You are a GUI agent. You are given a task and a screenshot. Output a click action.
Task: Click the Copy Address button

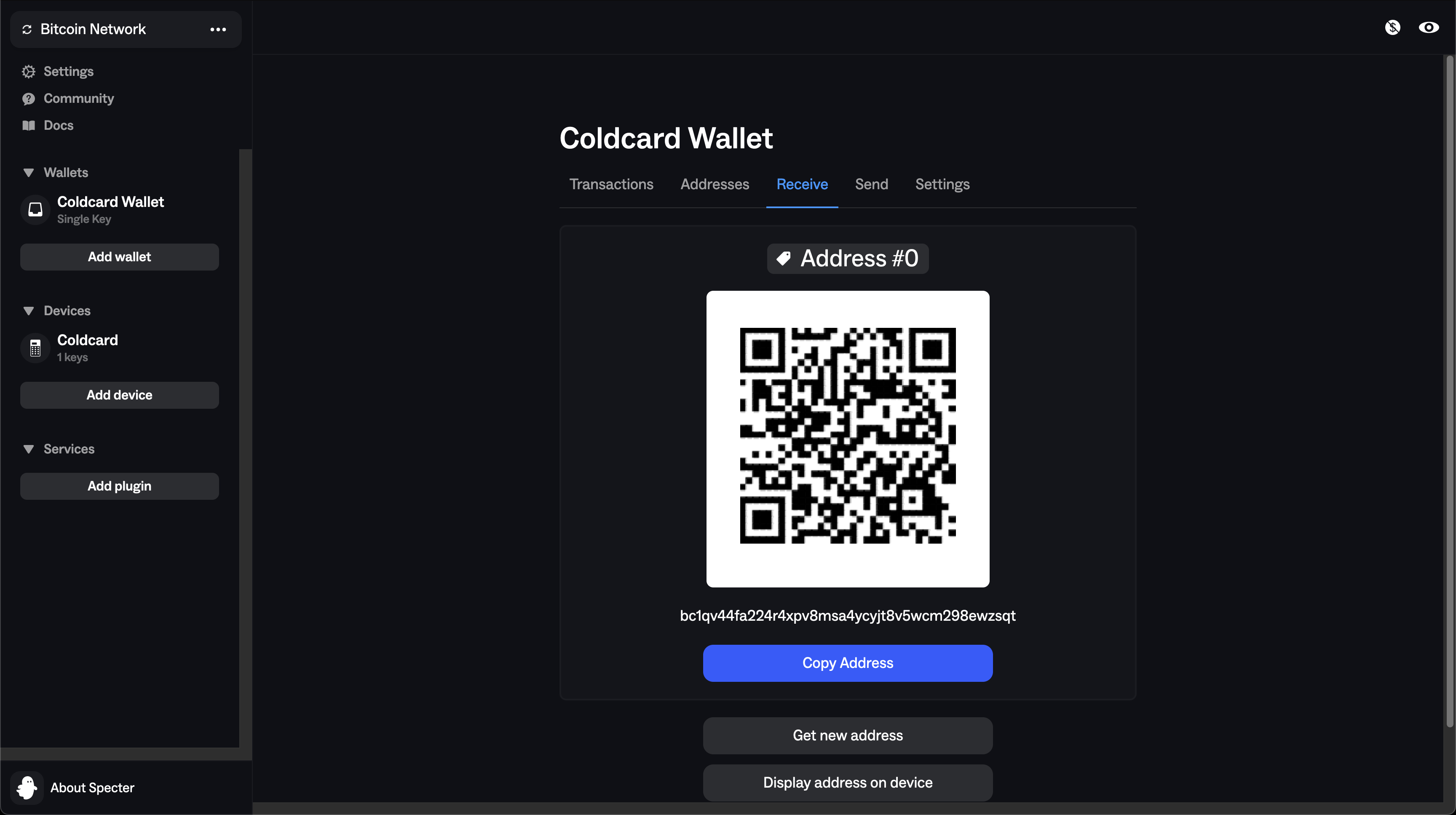(x=847, y=663)
